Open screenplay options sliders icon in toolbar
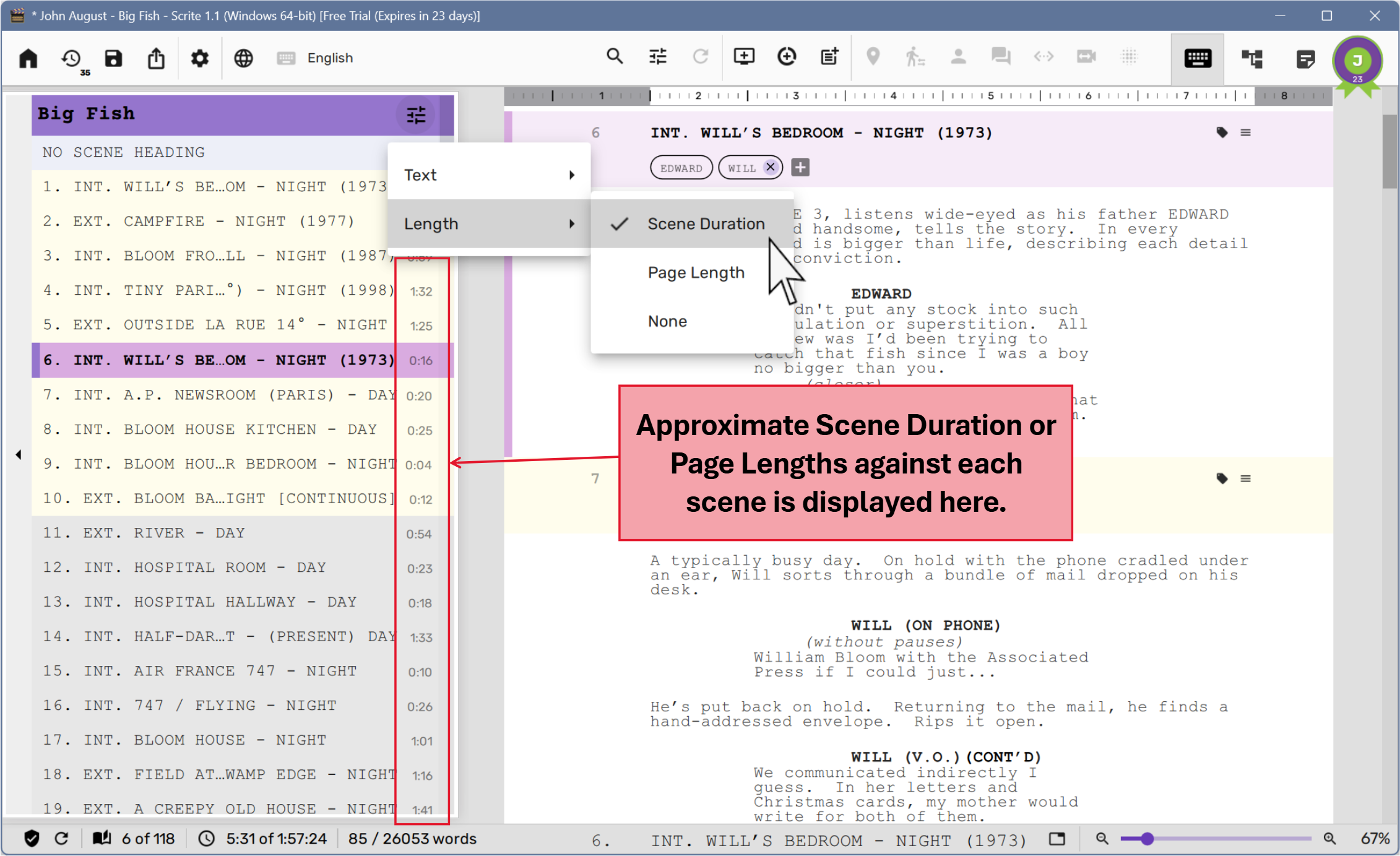This screenshot has height=856, width=1400. (657, 56)
